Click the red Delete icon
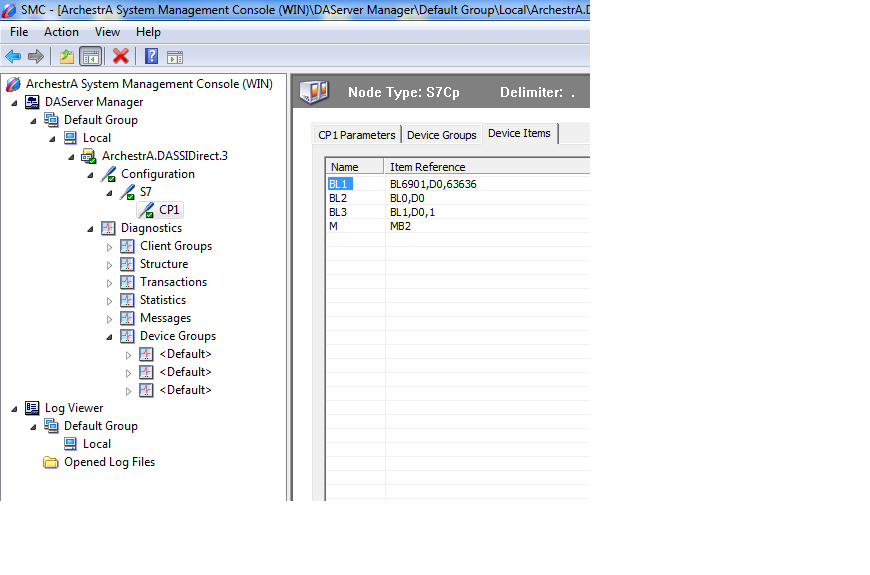 pos(121,57)
